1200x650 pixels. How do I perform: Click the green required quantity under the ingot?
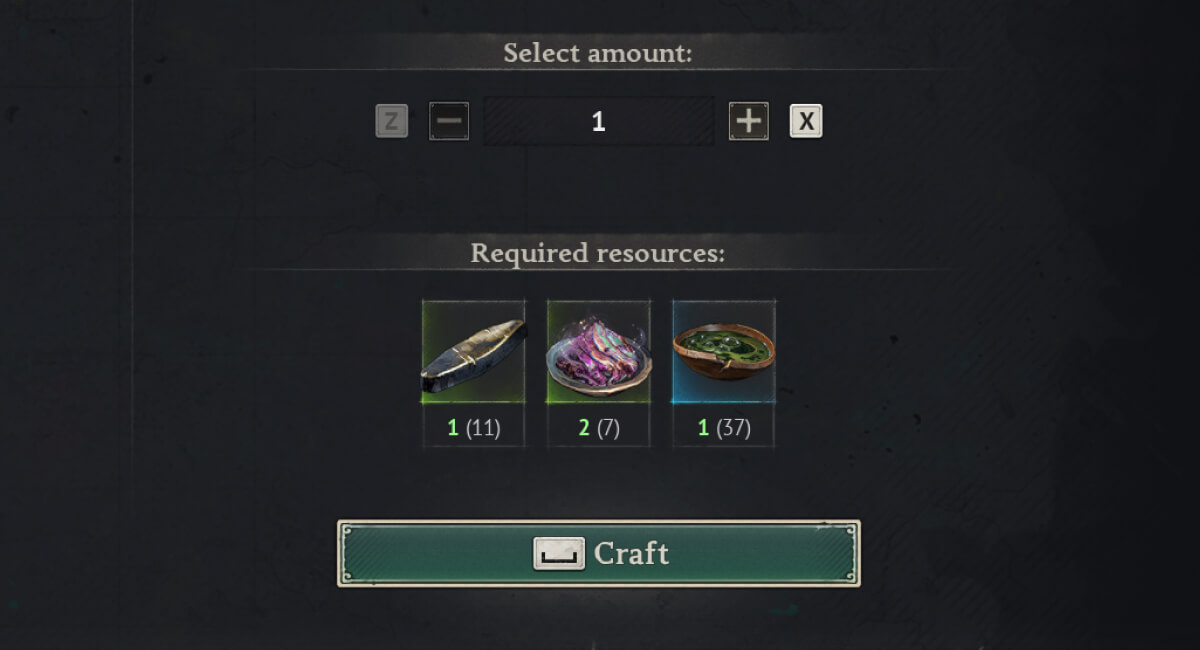click(453, 429)
